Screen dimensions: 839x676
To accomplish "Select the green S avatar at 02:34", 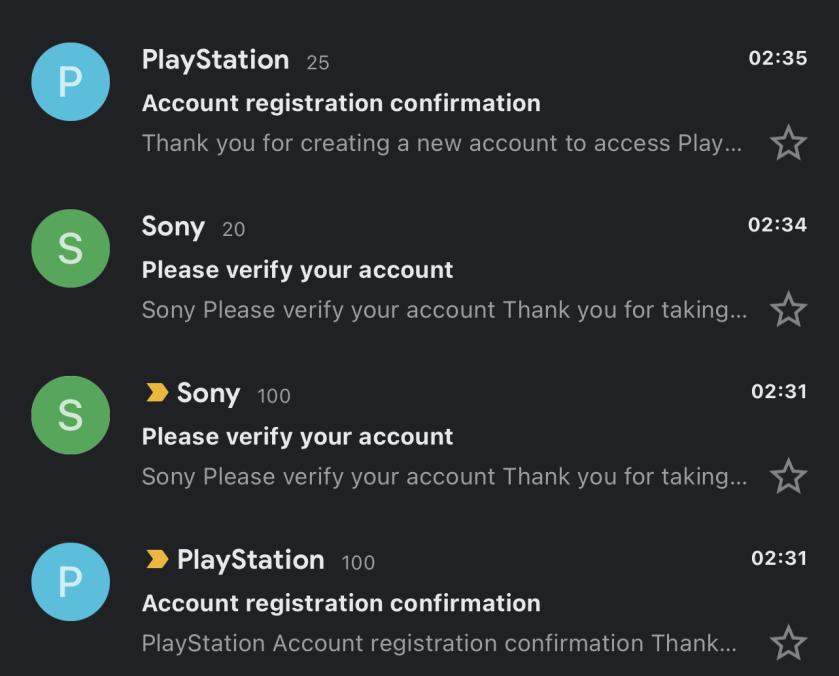I will 71,248.
